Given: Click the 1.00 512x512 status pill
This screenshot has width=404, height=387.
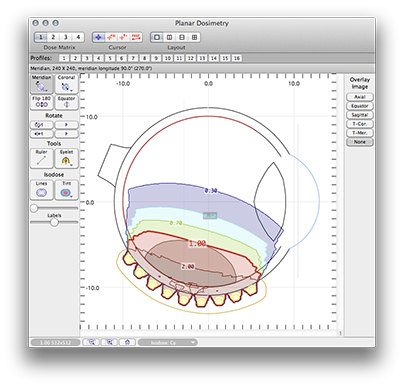Looking at the screenshot, I should tap(55, 343).
